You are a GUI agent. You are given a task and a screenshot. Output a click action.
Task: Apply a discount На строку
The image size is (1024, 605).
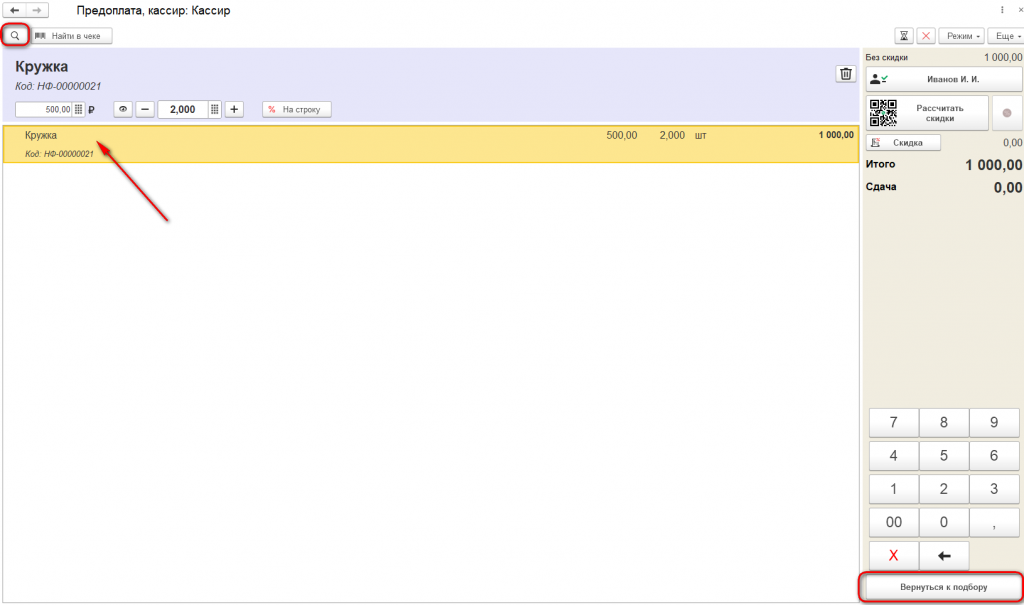(x=296, y=110)
